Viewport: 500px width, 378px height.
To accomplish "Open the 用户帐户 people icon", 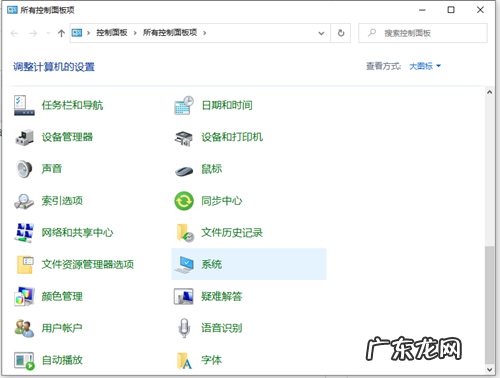I will click(24, 328).
